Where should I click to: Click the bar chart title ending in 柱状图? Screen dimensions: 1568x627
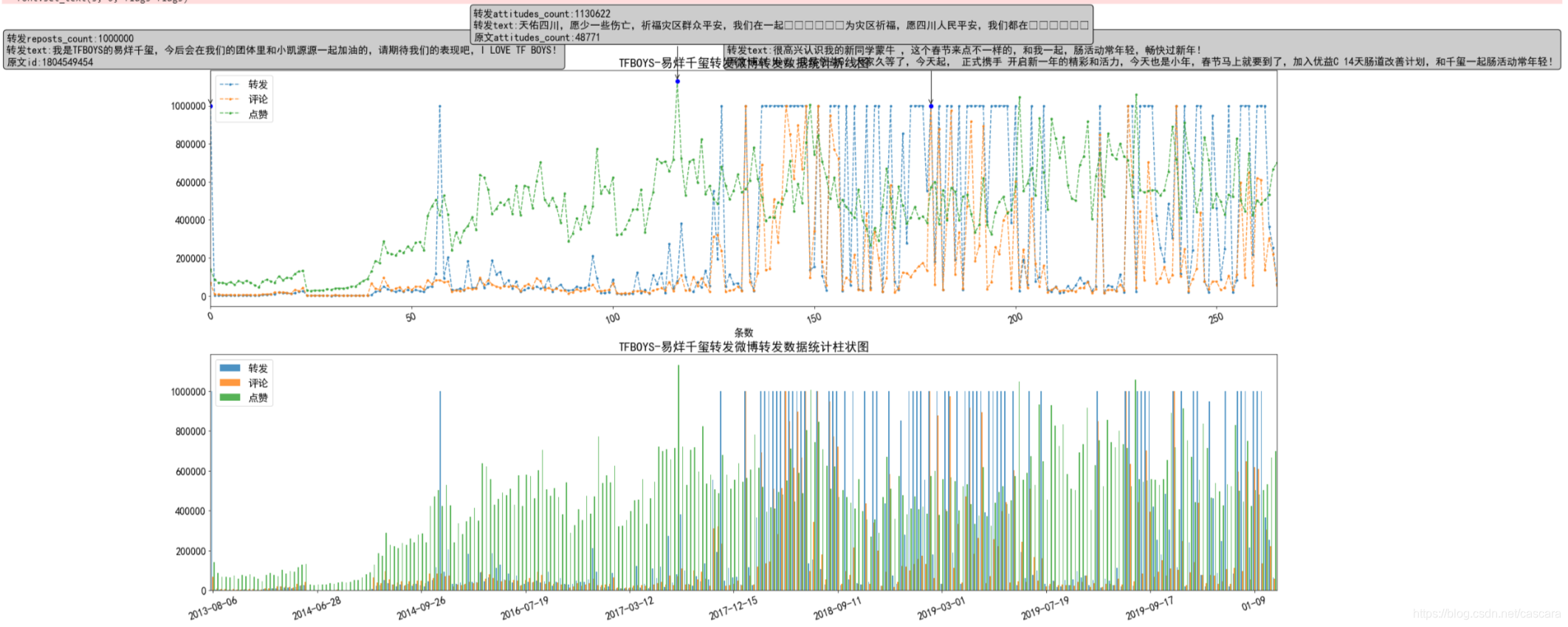coord(743,346)
